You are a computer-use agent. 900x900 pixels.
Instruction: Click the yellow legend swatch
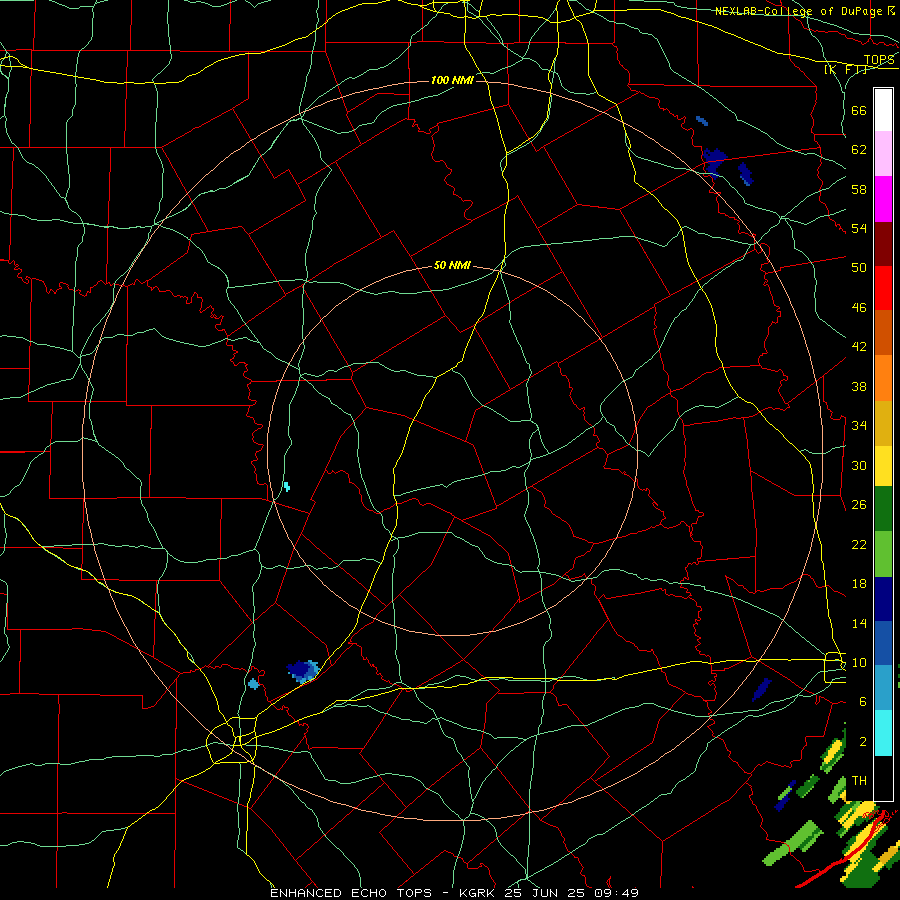click(883, 466)
